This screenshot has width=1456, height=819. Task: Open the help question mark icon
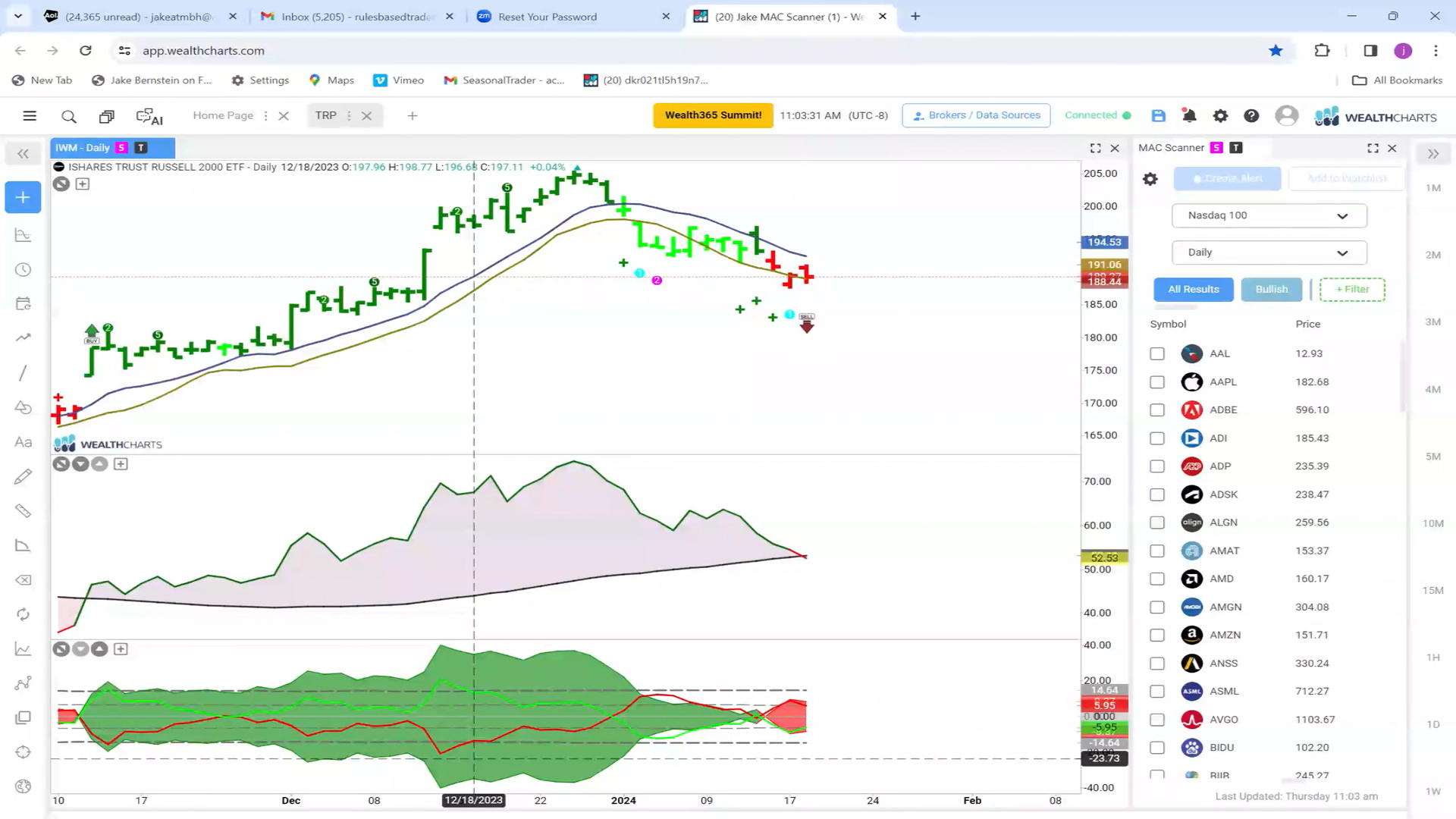pos(1251,116)
